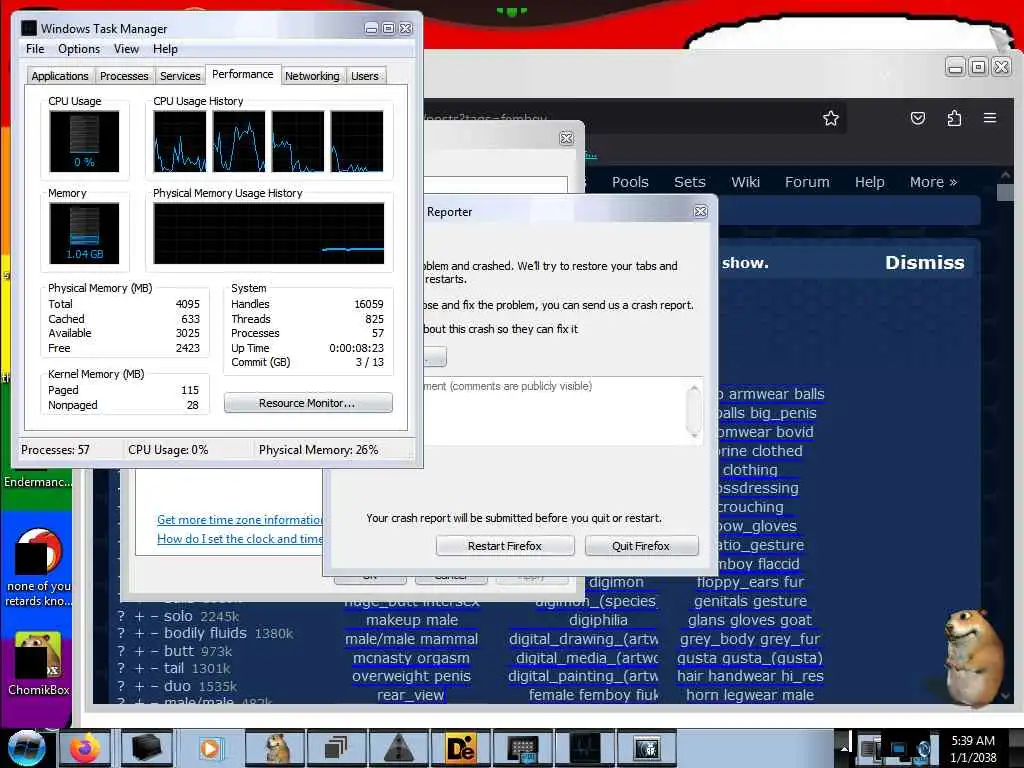Screen dimensions: 1024x768
Task: Click Quit Firefox button
Action: (641, 546)
